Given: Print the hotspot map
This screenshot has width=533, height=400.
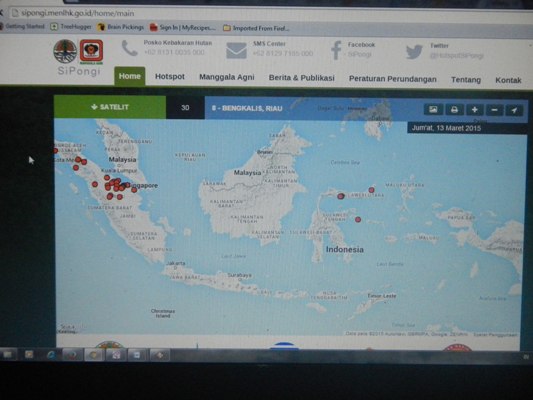Looking at the screenshot, I should 454,110.
